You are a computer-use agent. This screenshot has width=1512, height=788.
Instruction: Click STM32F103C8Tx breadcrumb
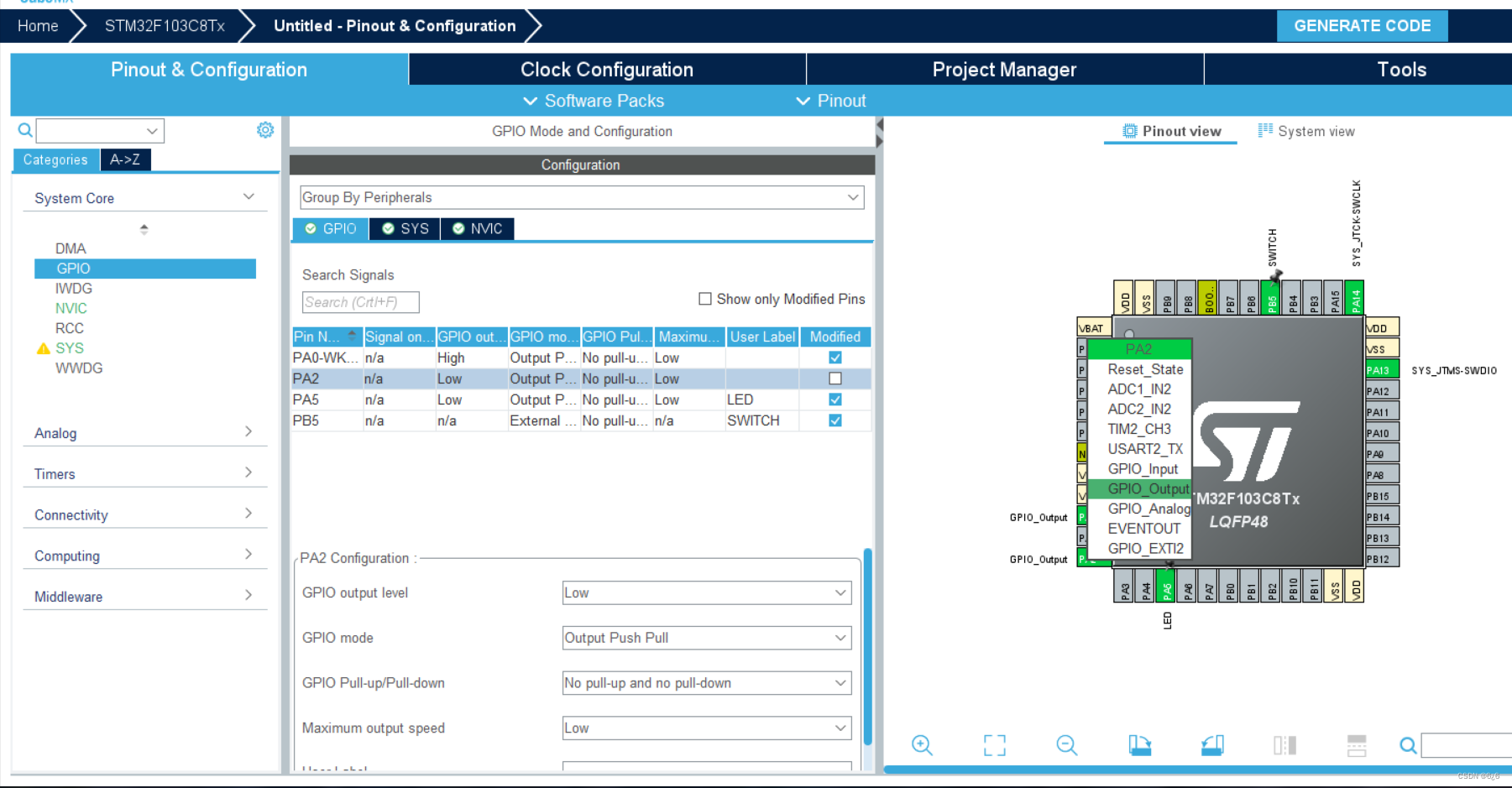coord(165,26)
